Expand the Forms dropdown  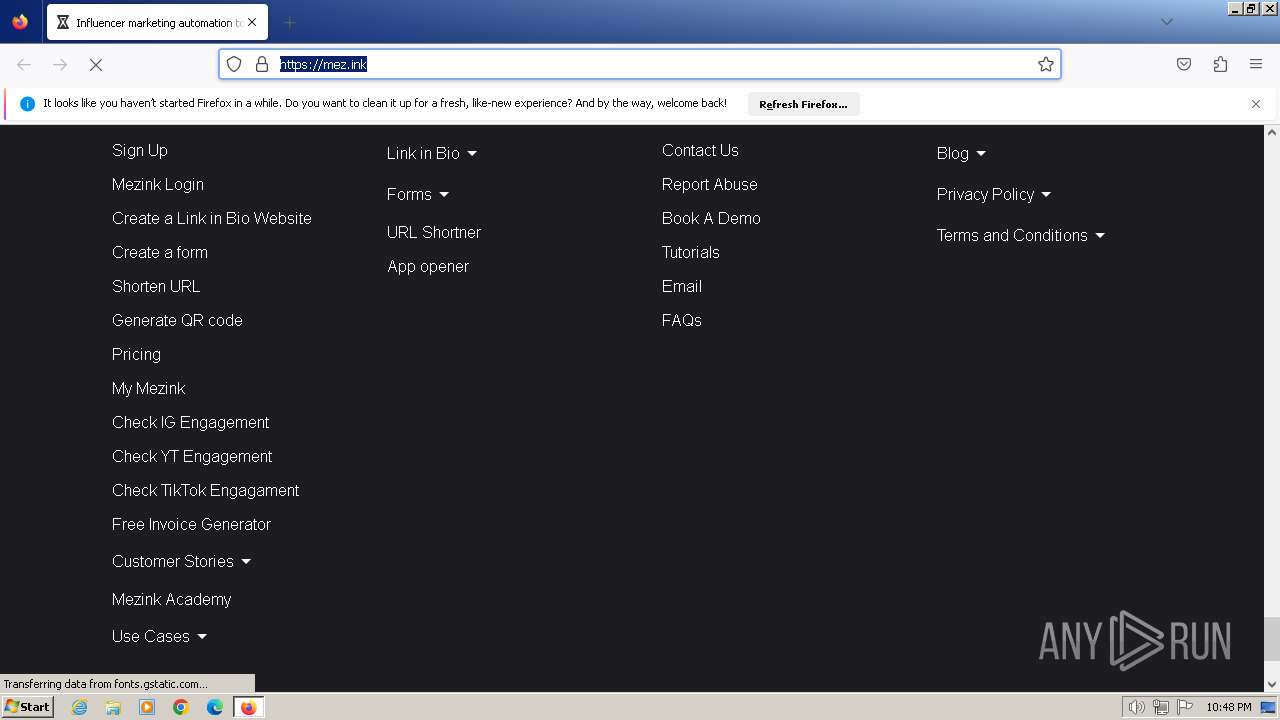(418, 194)
